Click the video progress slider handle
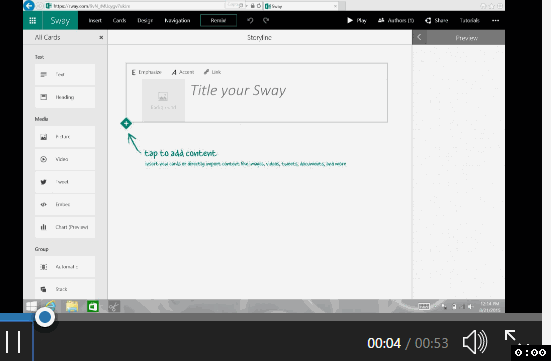551x361 pixels. click(45, 317)
